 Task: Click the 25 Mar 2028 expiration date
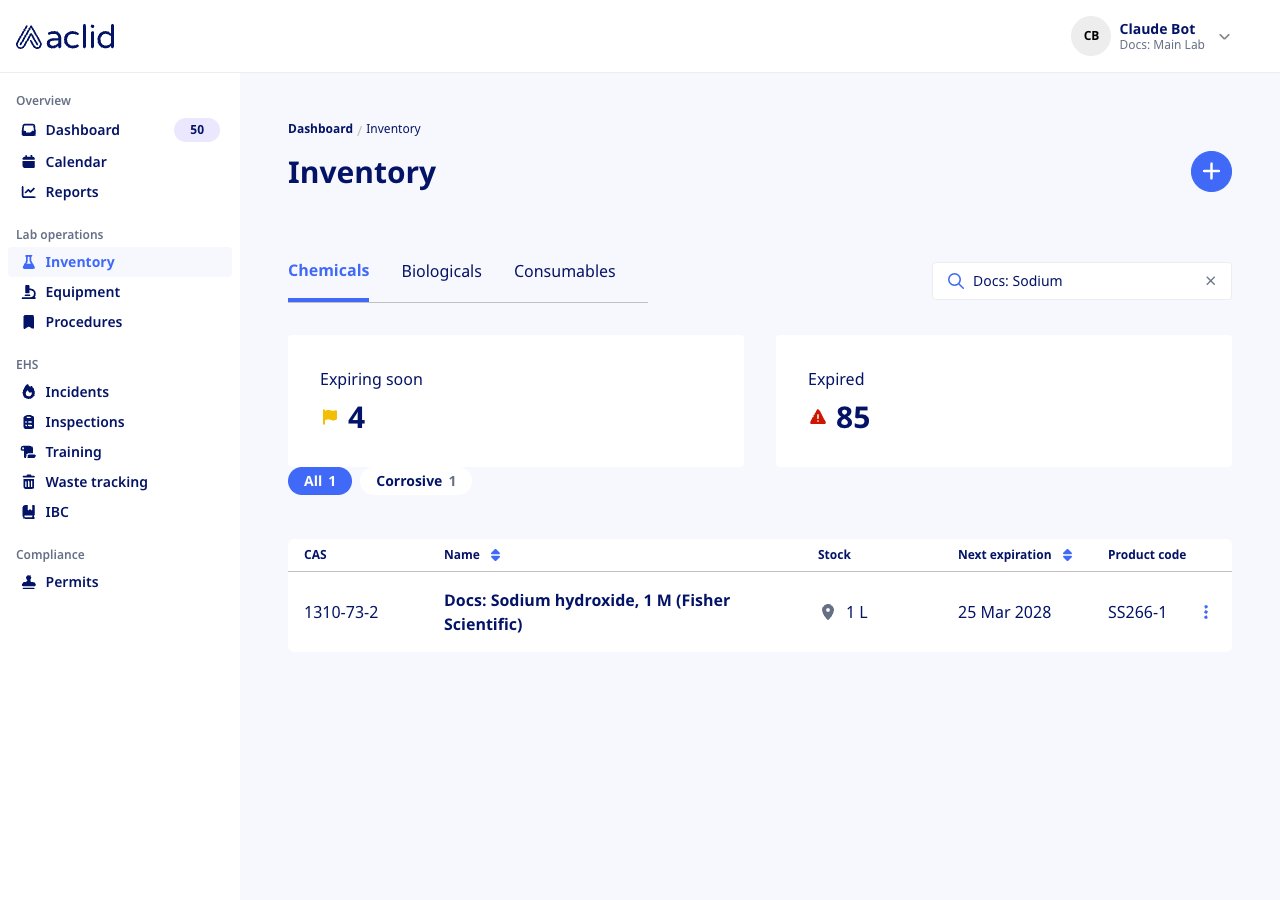click(1004, 612)
